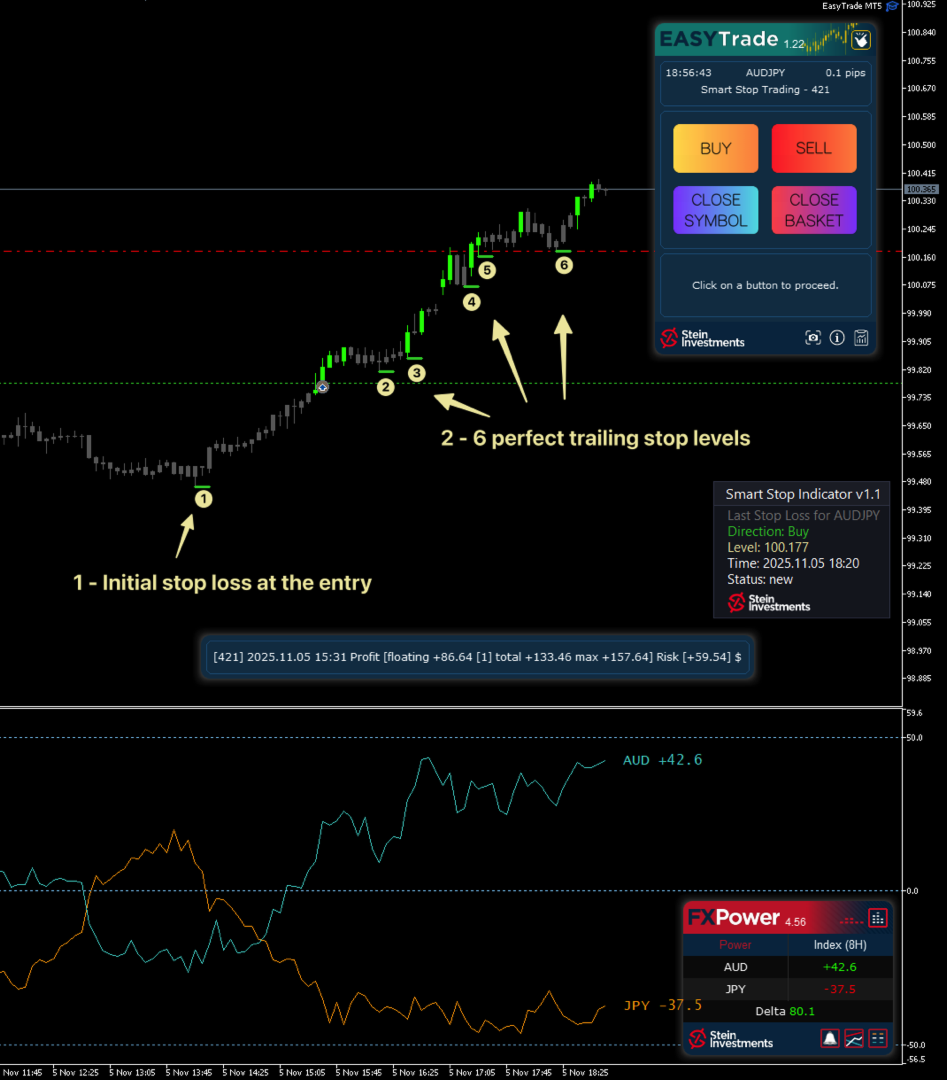The width and height of the screenshot is (947, 1080).
Task: Select the Power column header in FX Power
Action: tap(735, 945)
